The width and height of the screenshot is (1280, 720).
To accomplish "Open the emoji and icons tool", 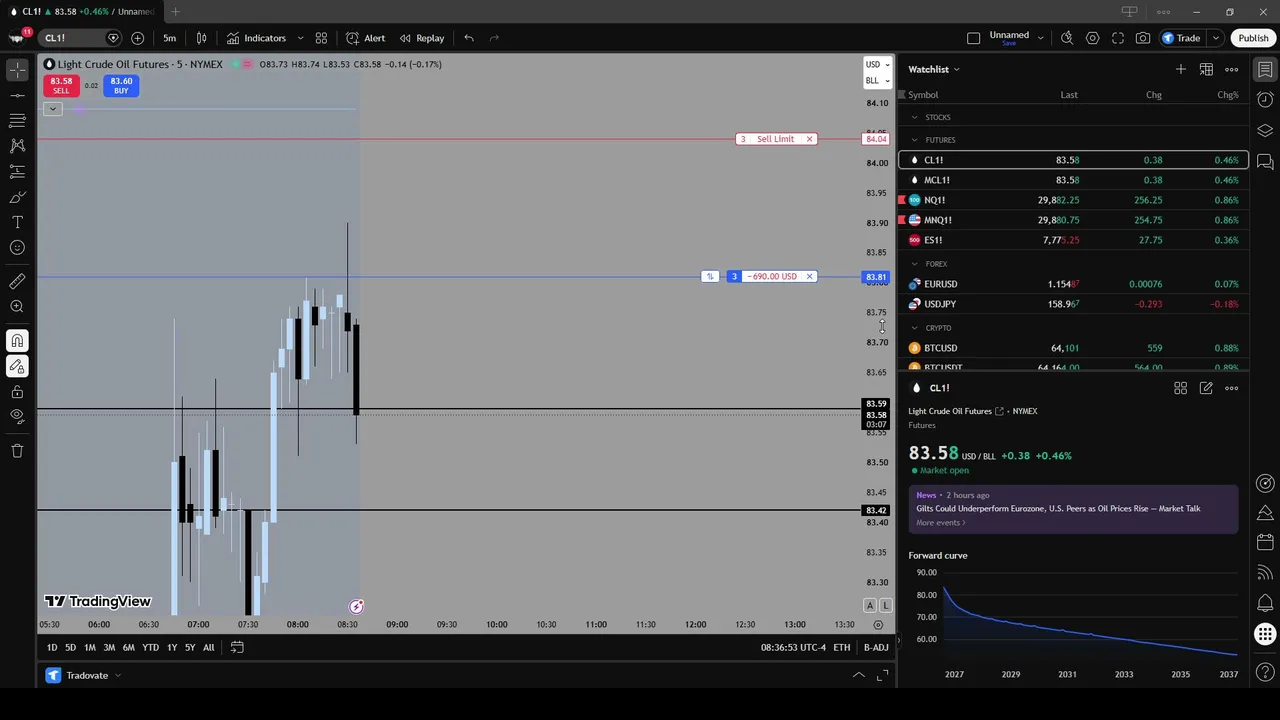I will [x=17, y=248].
